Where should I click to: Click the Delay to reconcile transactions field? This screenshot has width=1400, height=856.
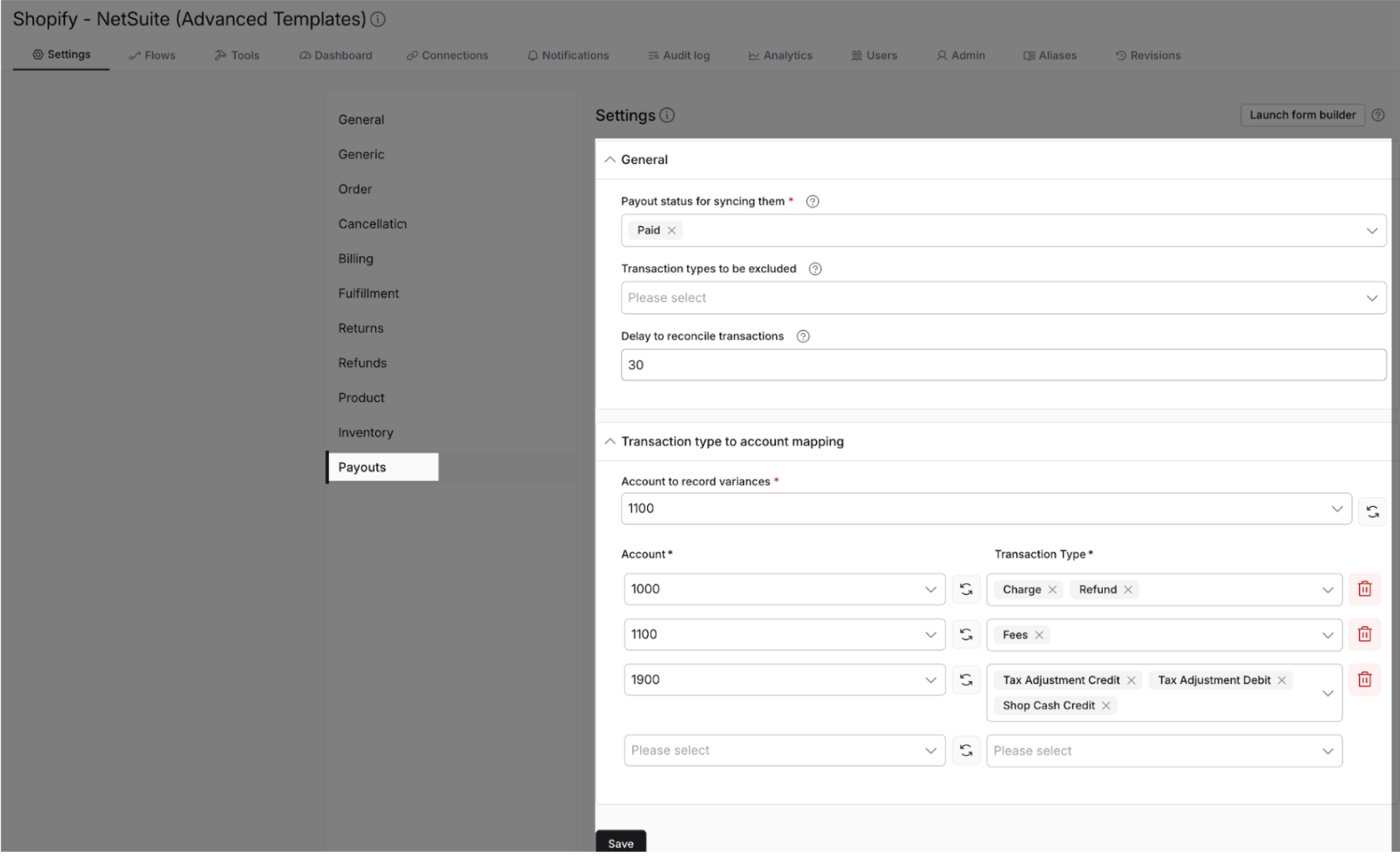click(x=1003, y=365)
